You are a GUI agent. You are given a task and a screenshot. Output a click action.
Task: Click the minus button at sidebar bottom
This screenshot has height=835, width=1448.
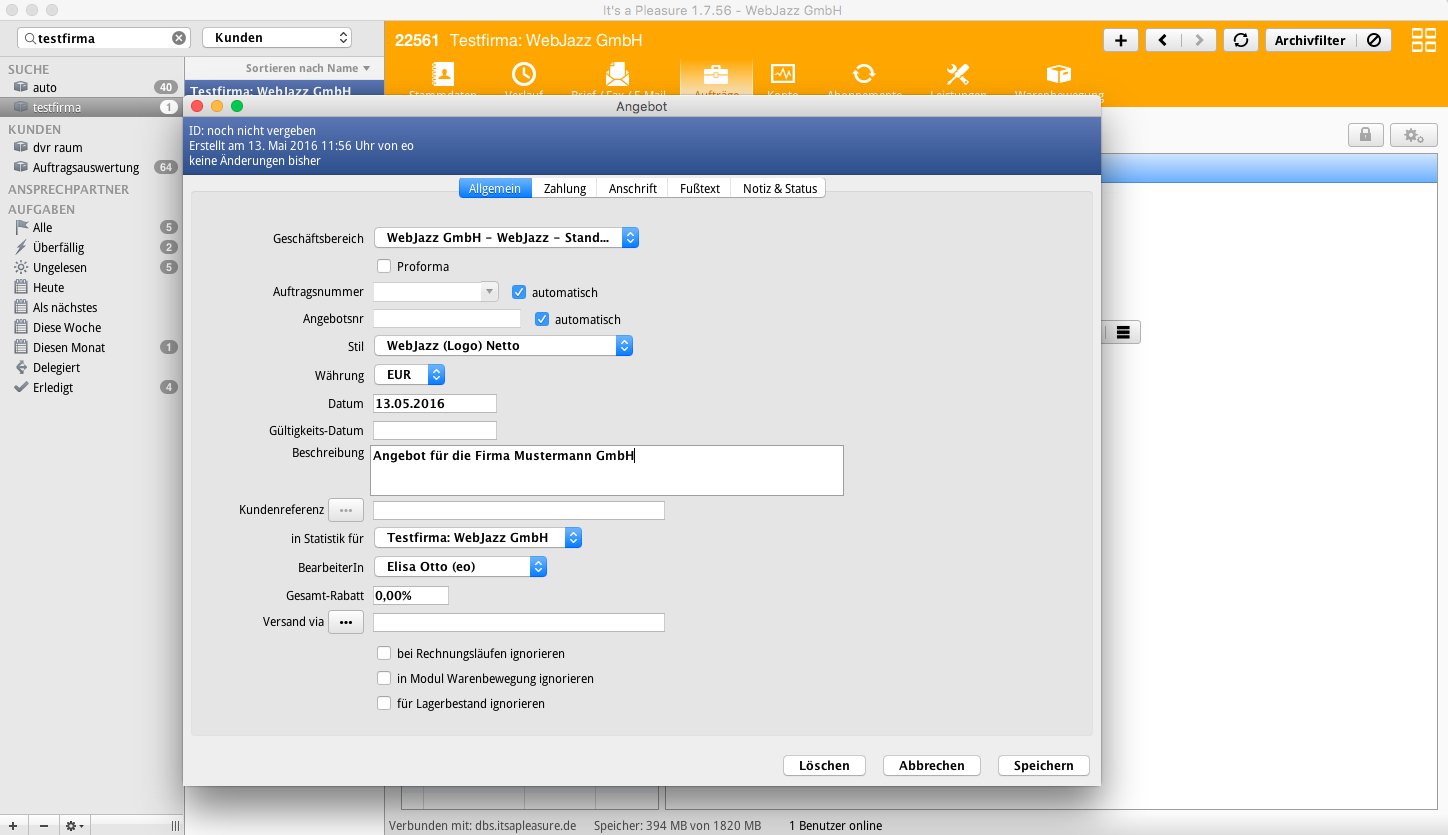pyautogui.click(x=43, y=826)
